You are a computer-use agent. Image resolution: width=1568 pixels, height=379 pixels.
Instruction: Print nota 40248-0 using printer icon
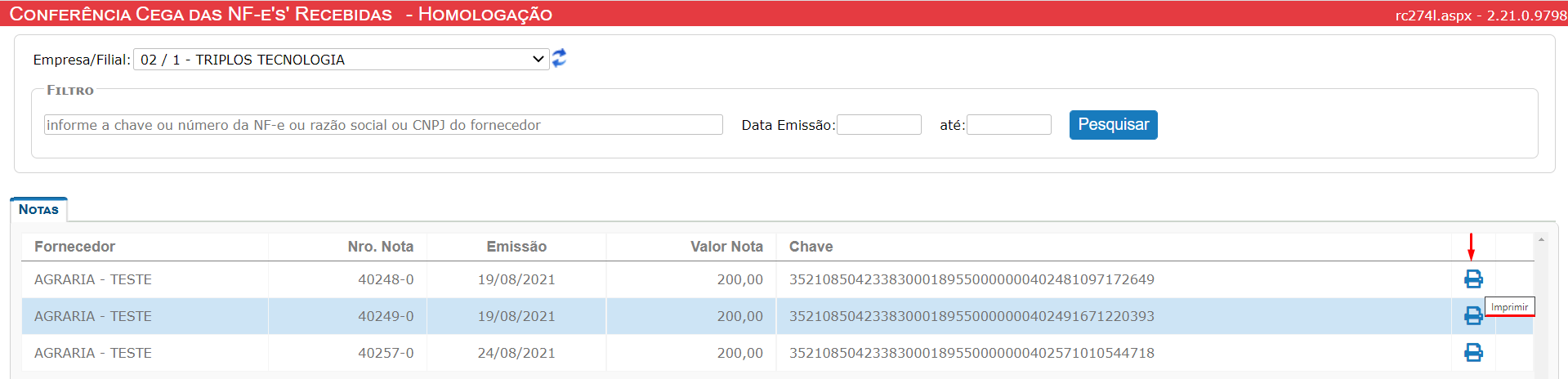pos(1473,279)
